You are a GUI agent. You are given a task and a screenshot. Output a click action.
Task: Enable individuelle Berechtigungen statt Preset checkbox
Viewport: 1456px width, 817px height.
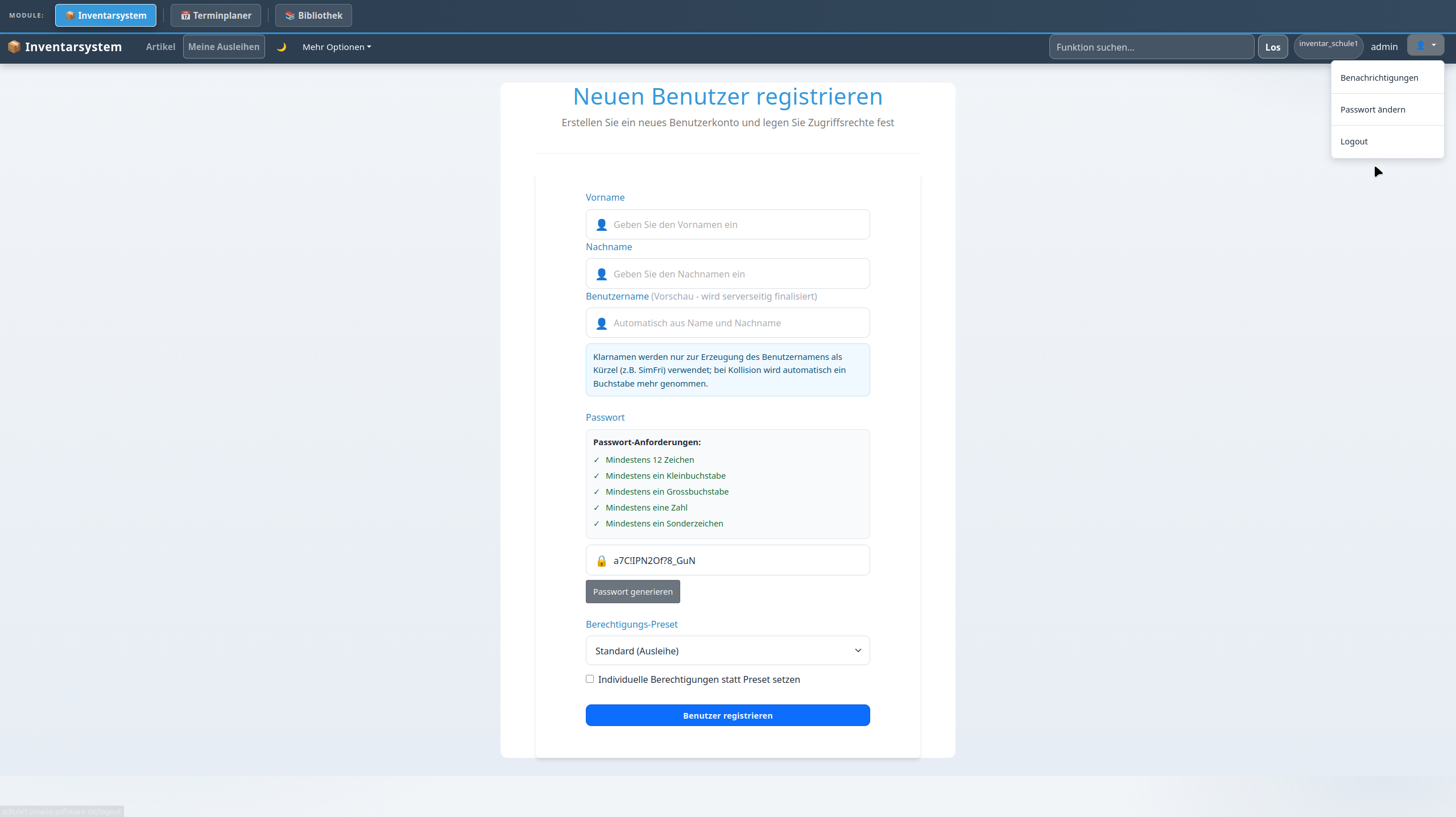[590, 679]
